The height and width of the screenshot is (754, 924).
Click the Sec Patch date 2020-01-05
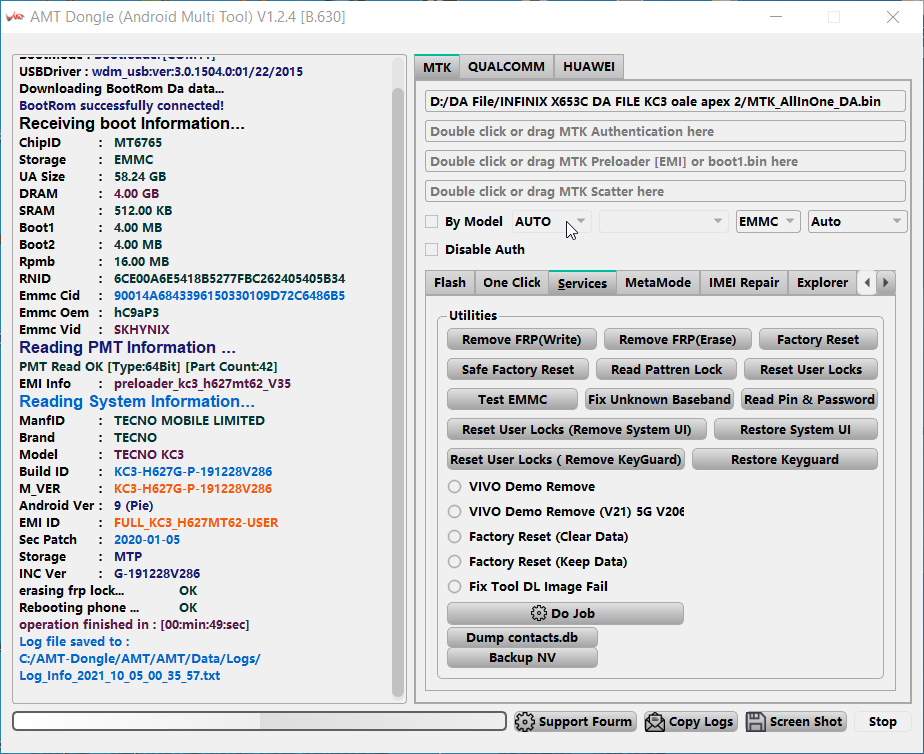(x=147, y=540)
